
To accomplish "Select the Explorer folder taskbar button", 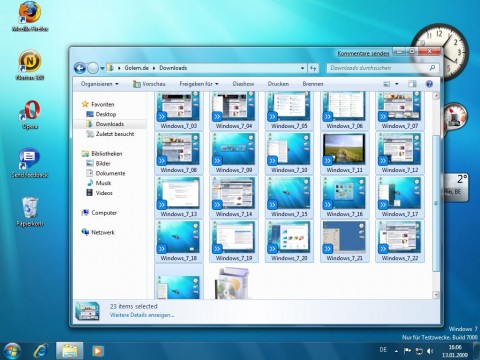I will [69, 351].
